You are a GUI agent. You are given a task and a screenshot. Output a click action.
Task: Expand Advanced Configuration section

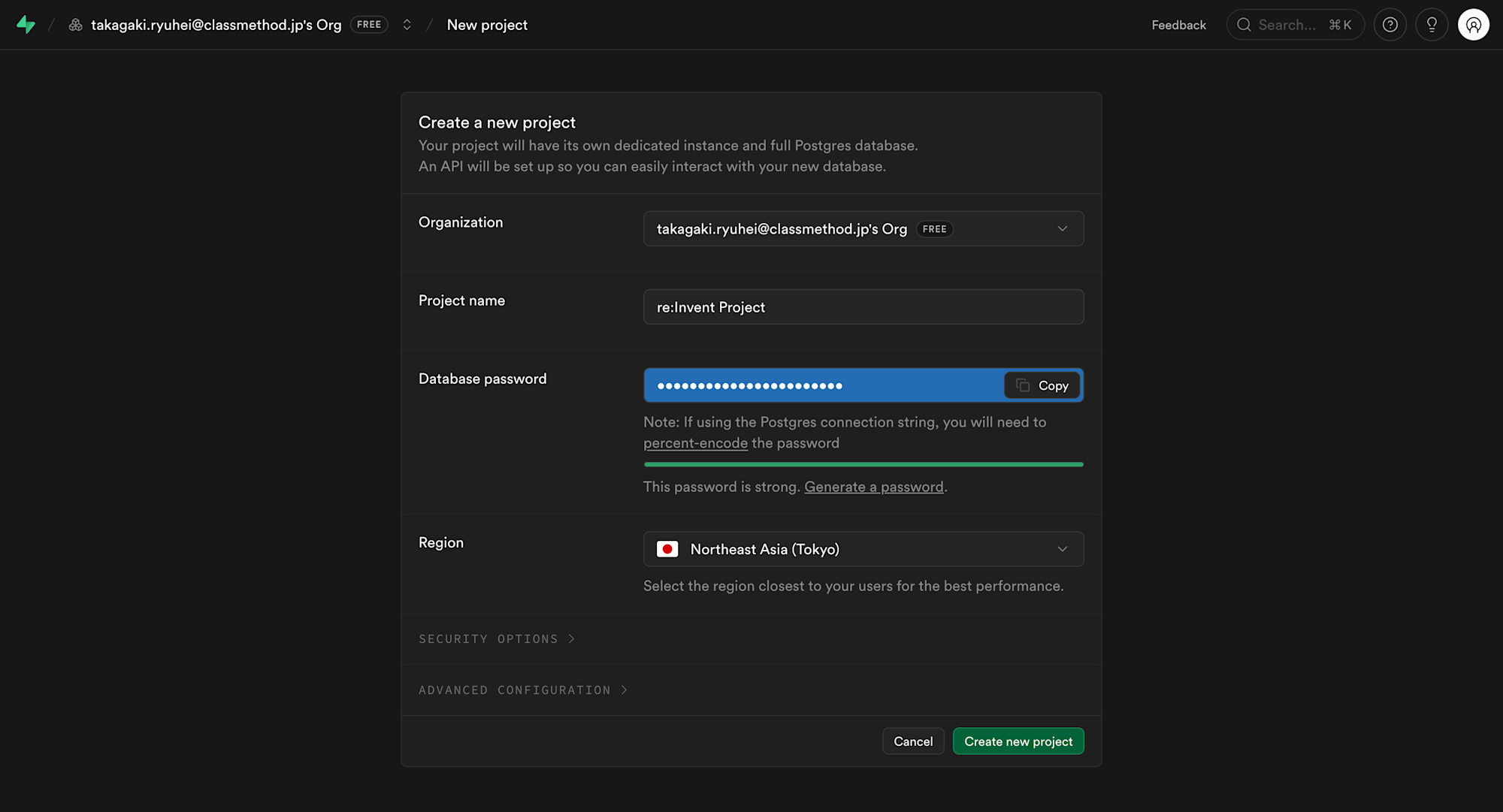[522, 690]
